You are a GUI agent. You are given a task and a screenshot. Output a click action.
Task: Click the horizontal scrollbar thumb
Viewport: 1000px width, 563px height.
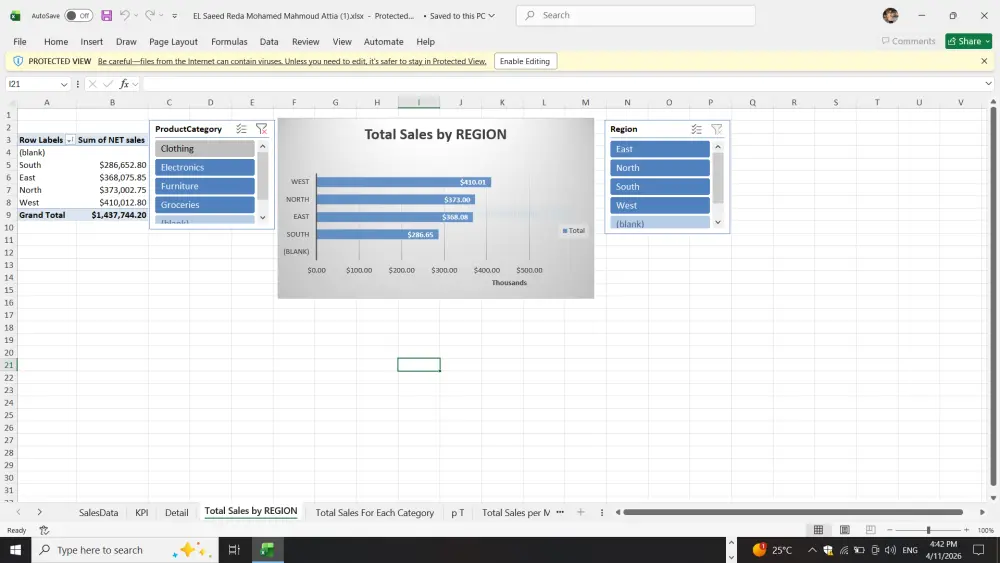(793, 512)
